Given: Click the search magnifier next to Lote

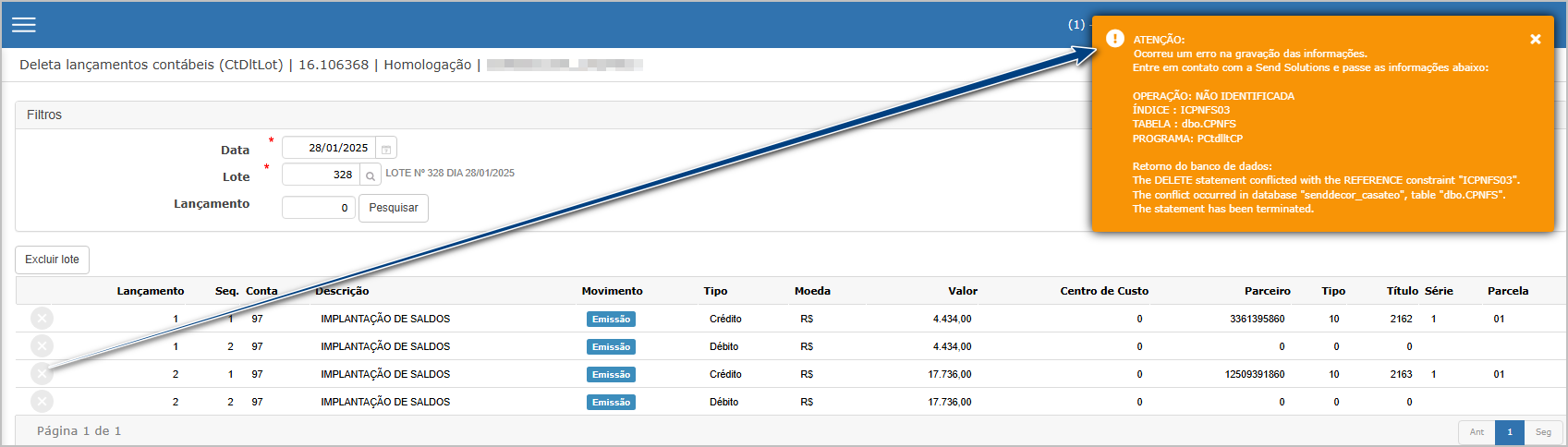Looking at the screenshot, I should pyautogui.click(x=370, y=175).
